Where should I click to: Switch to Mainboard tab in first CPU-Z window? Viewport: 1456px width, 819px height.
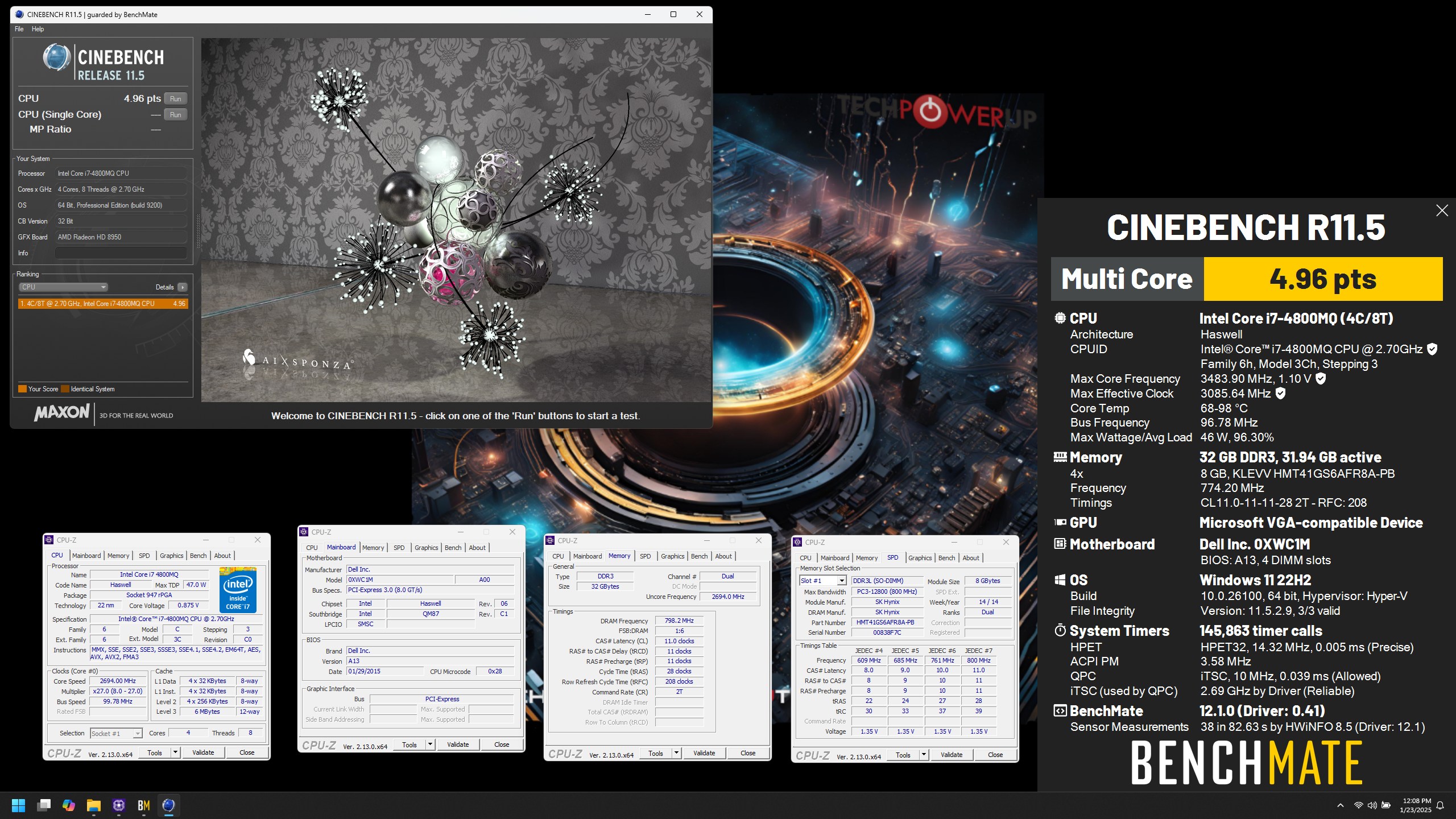point(86,556)
